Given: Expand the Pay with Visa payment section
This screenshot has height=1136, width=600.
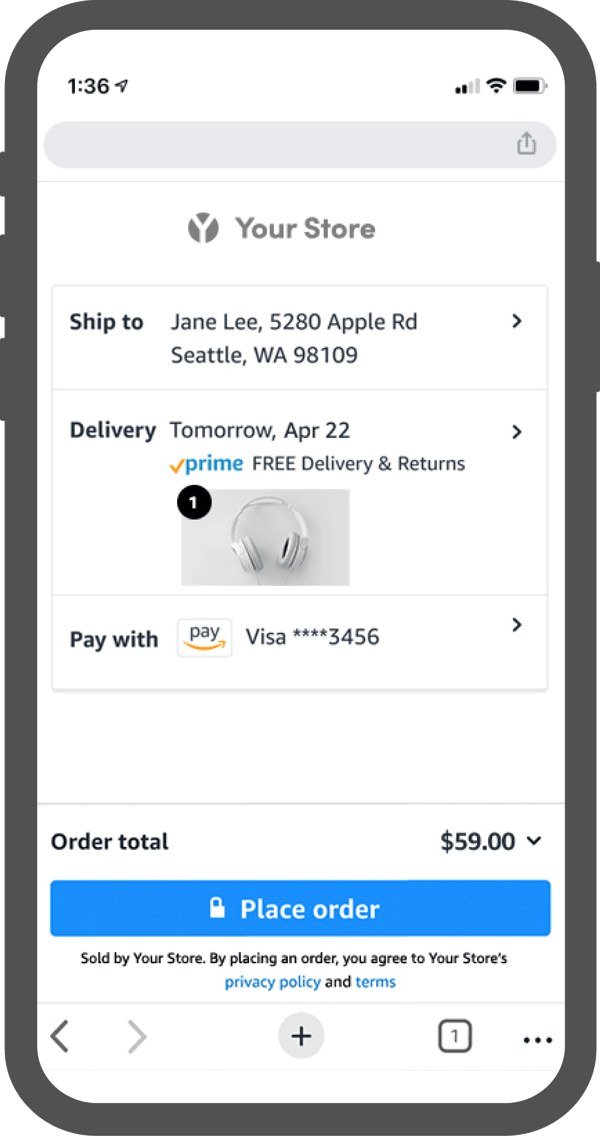Looking at the screenshot, I should 517,625.
